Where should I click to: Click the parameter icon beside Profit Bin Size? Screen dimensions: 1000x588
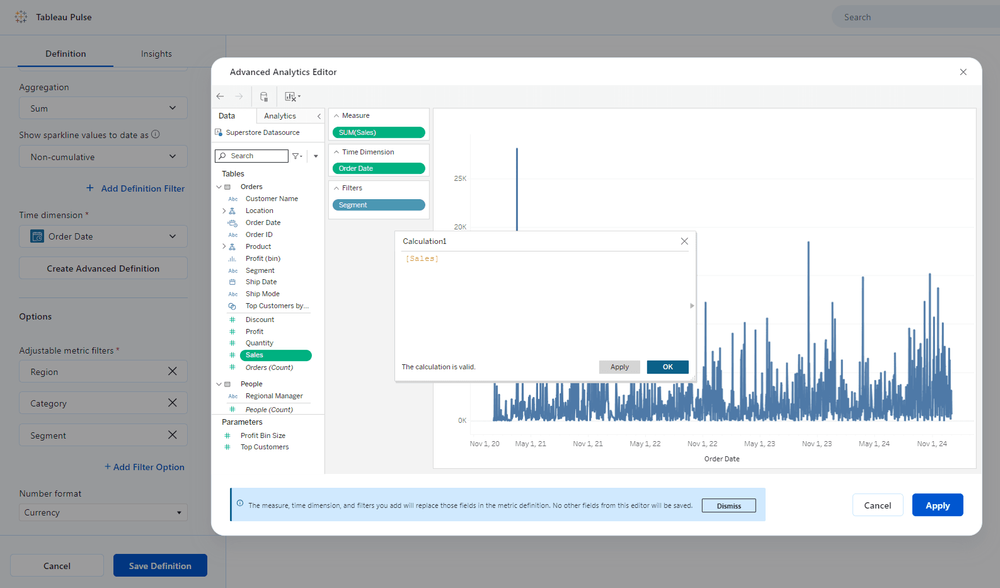pos(227,436)
